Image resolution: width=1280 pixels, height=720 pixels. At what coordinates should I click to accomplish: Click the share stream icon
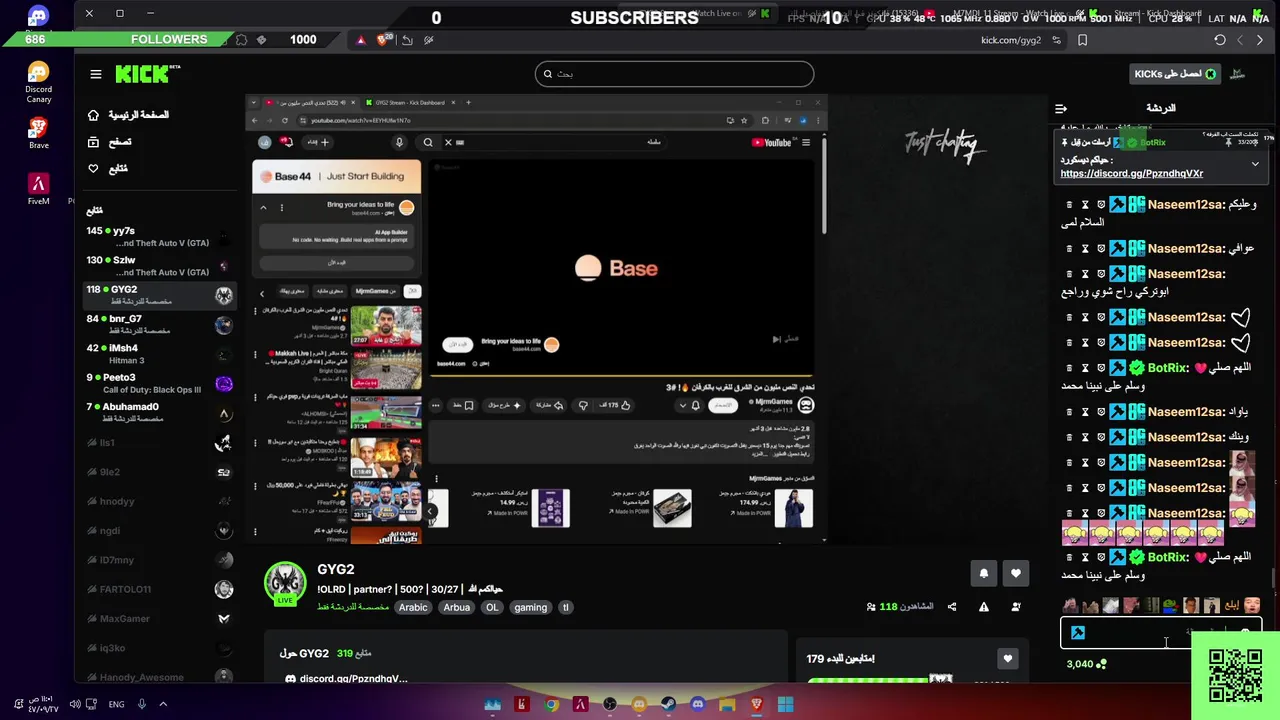[x=951, y=607]
